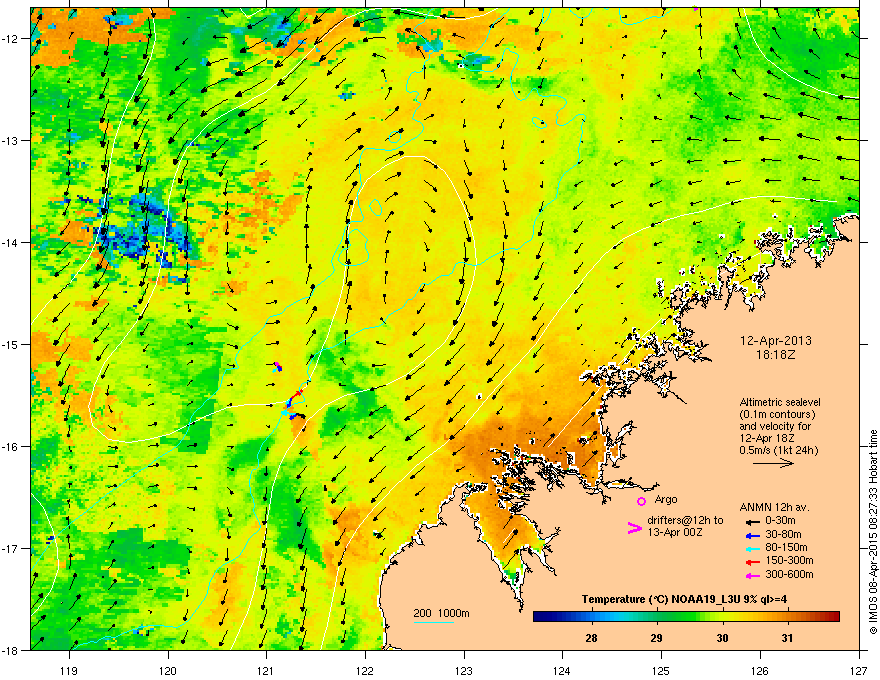Click the Temperature NOAA19_L3U colorbar title
Image resolution: width=880 pixels, height=680 pixels.
click(x=684, y=599)
